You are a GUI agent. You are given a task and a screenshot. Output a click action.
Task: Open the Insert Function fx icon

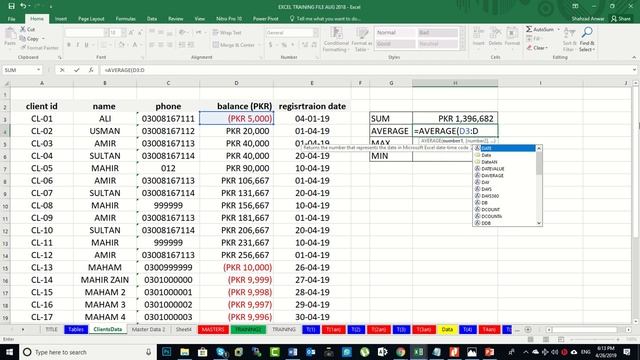coord(91,70)
